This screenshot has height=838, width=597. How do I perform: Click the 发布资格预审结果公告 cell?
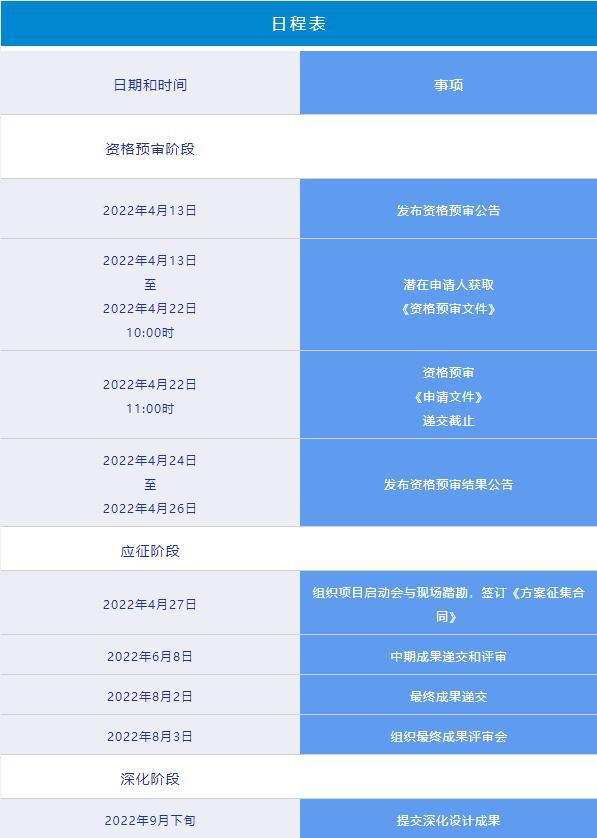pos(448,483)
